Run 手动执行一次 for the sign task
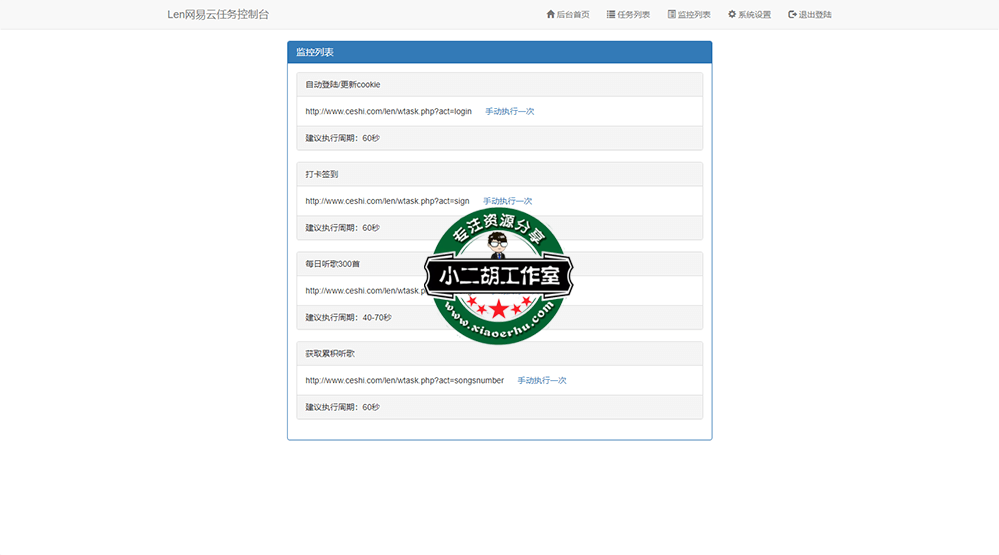999x555 pixels. [x=507, y=201]
